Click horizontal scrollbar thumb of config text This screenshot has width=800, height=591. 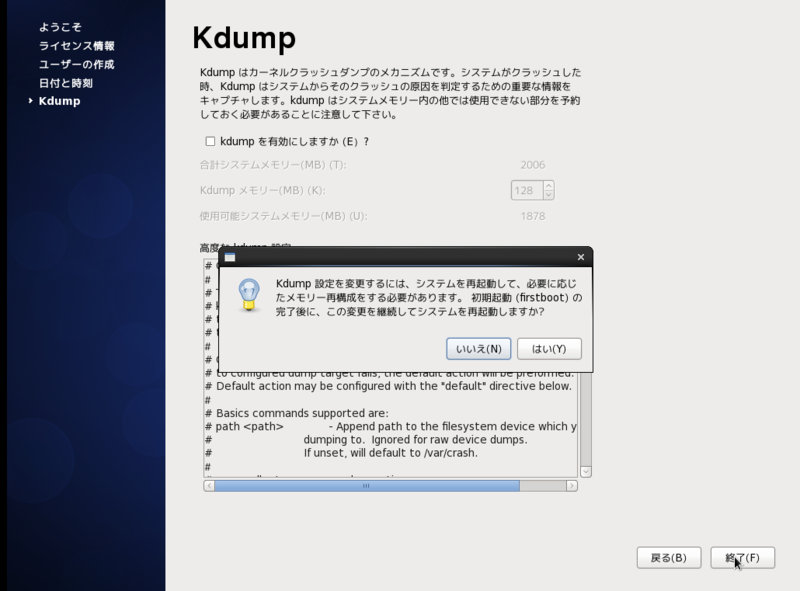click(367, 486)
